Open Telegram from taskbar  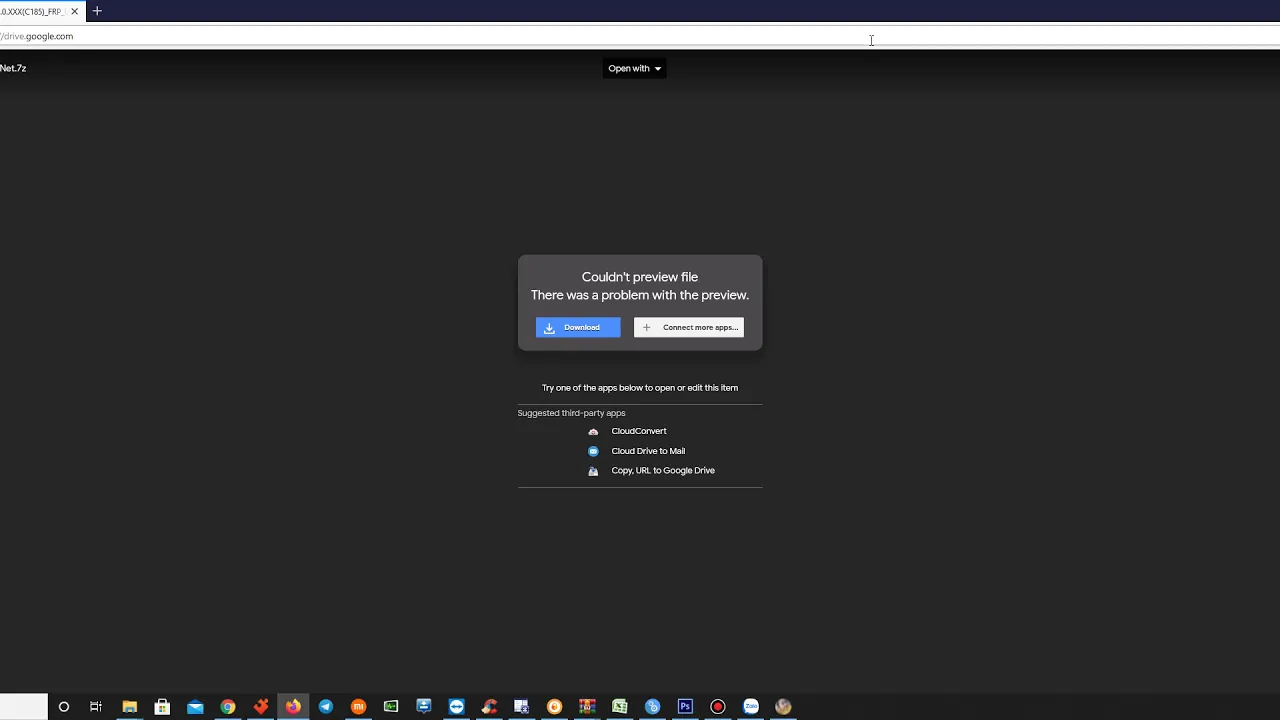[x=326, y=707]
